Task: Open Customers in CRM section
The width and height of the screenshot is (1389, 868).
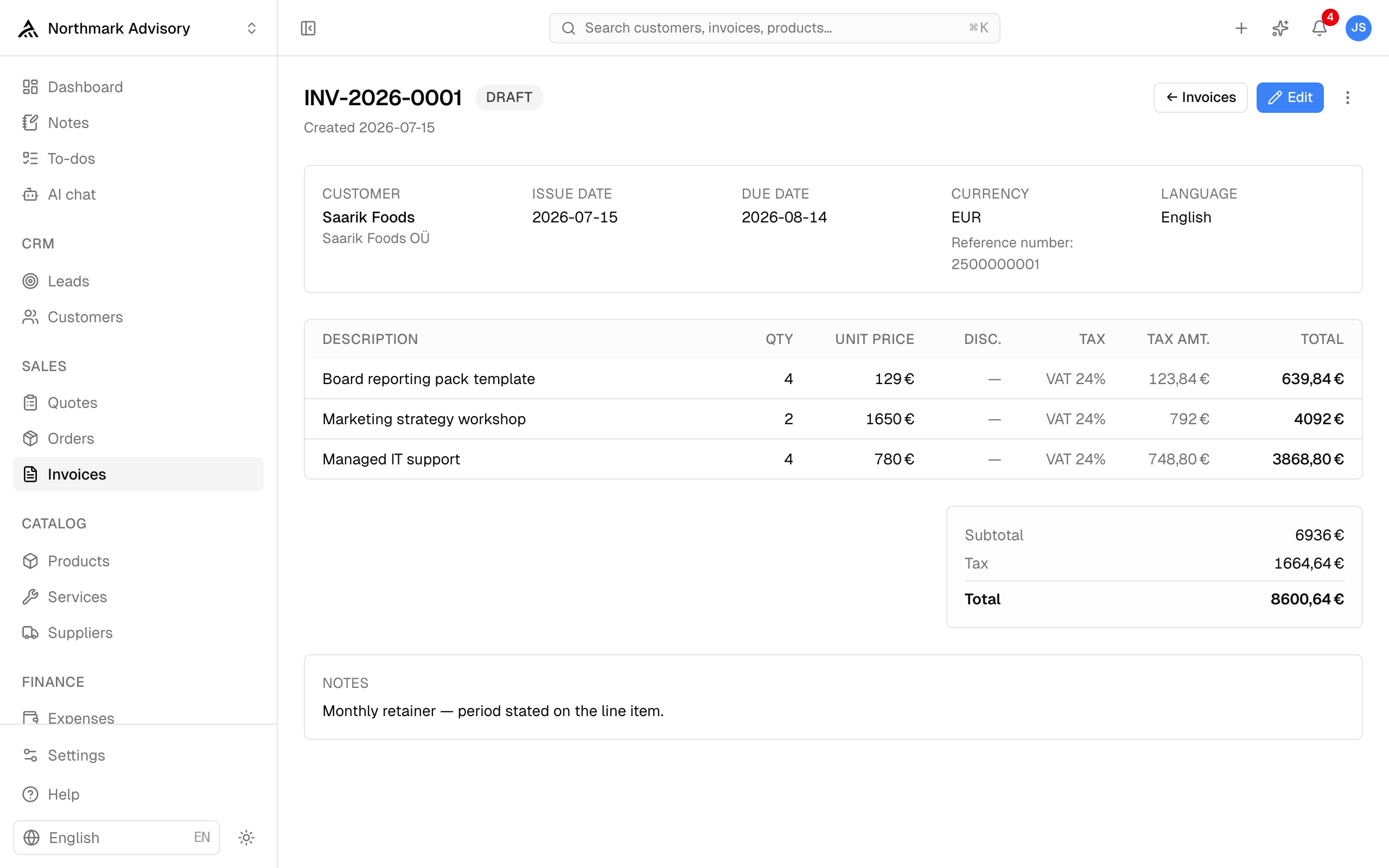Action: pyautogui.click(x=138, y=317)
